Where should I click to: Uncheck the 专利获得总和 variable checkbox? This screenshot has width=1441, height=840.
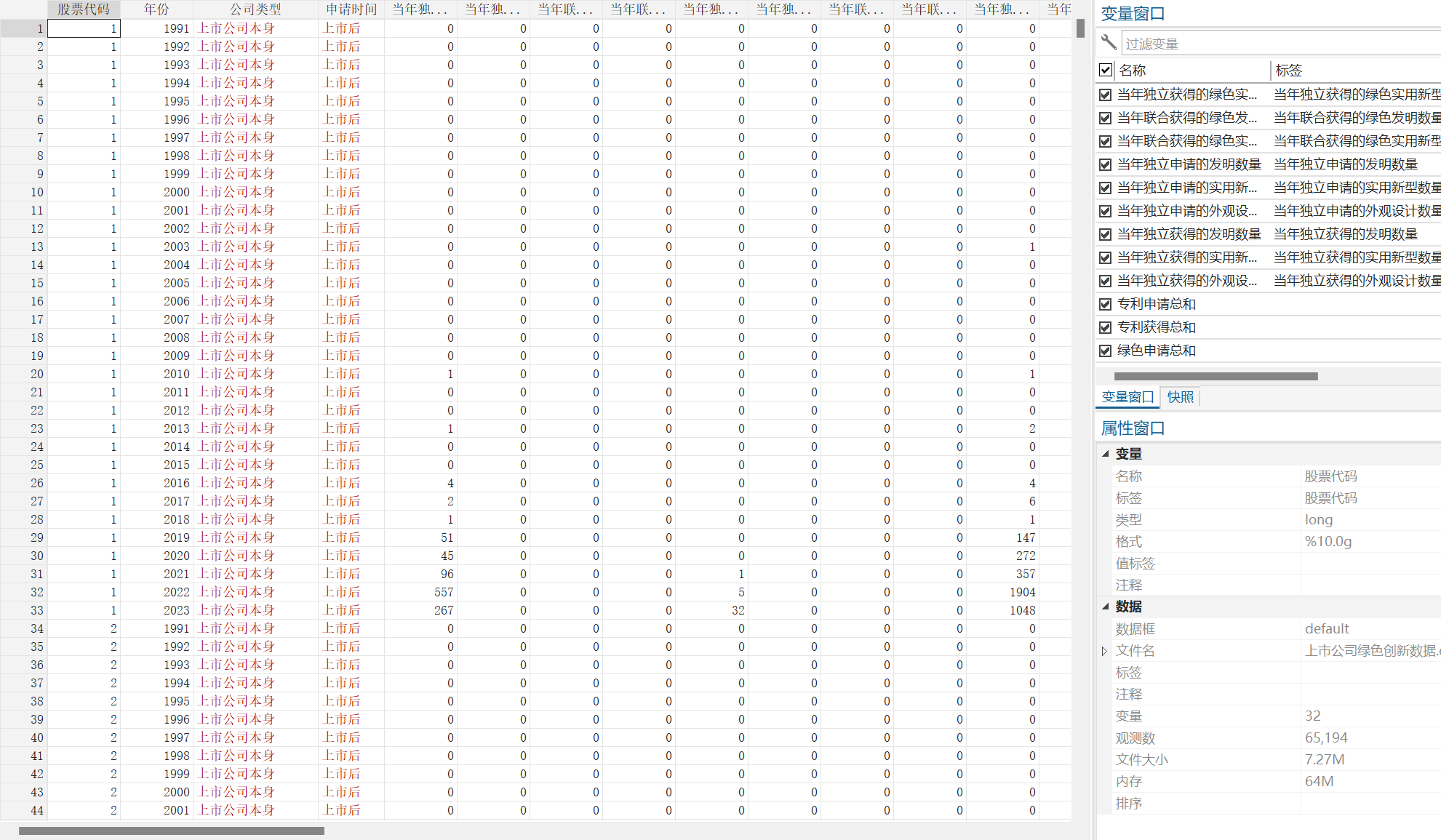click(1106, 327)
